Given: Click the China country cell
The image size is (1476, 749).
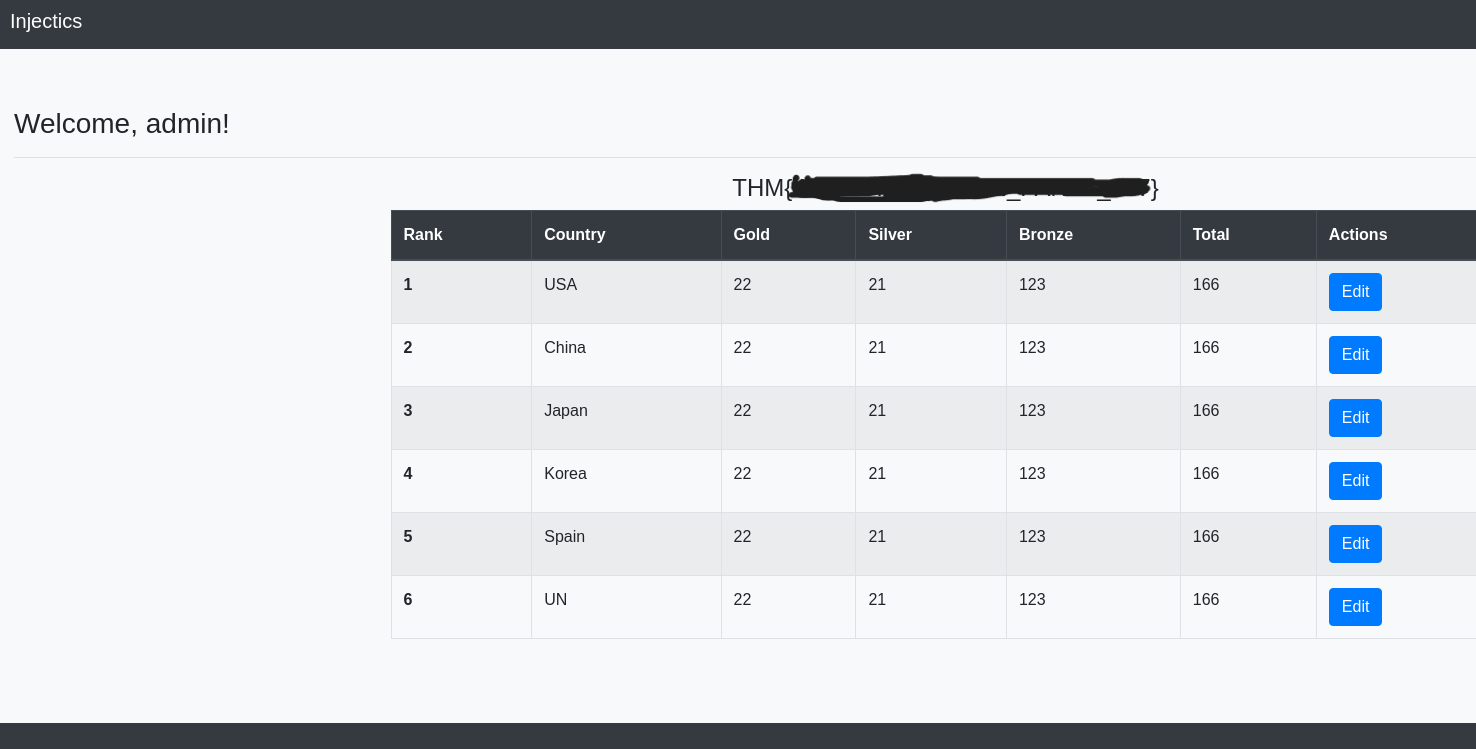Looking at the screenshot, I should click(564, 348).
